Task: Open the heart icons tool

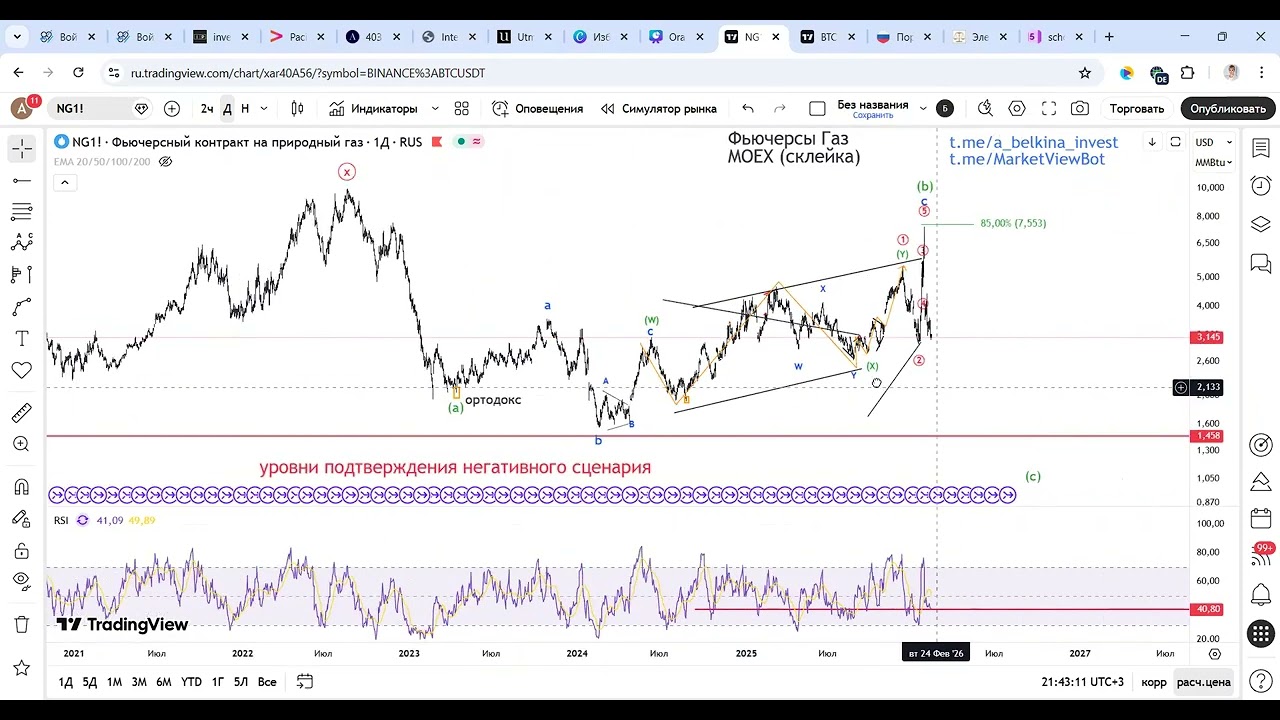Action: click(21, 371)
